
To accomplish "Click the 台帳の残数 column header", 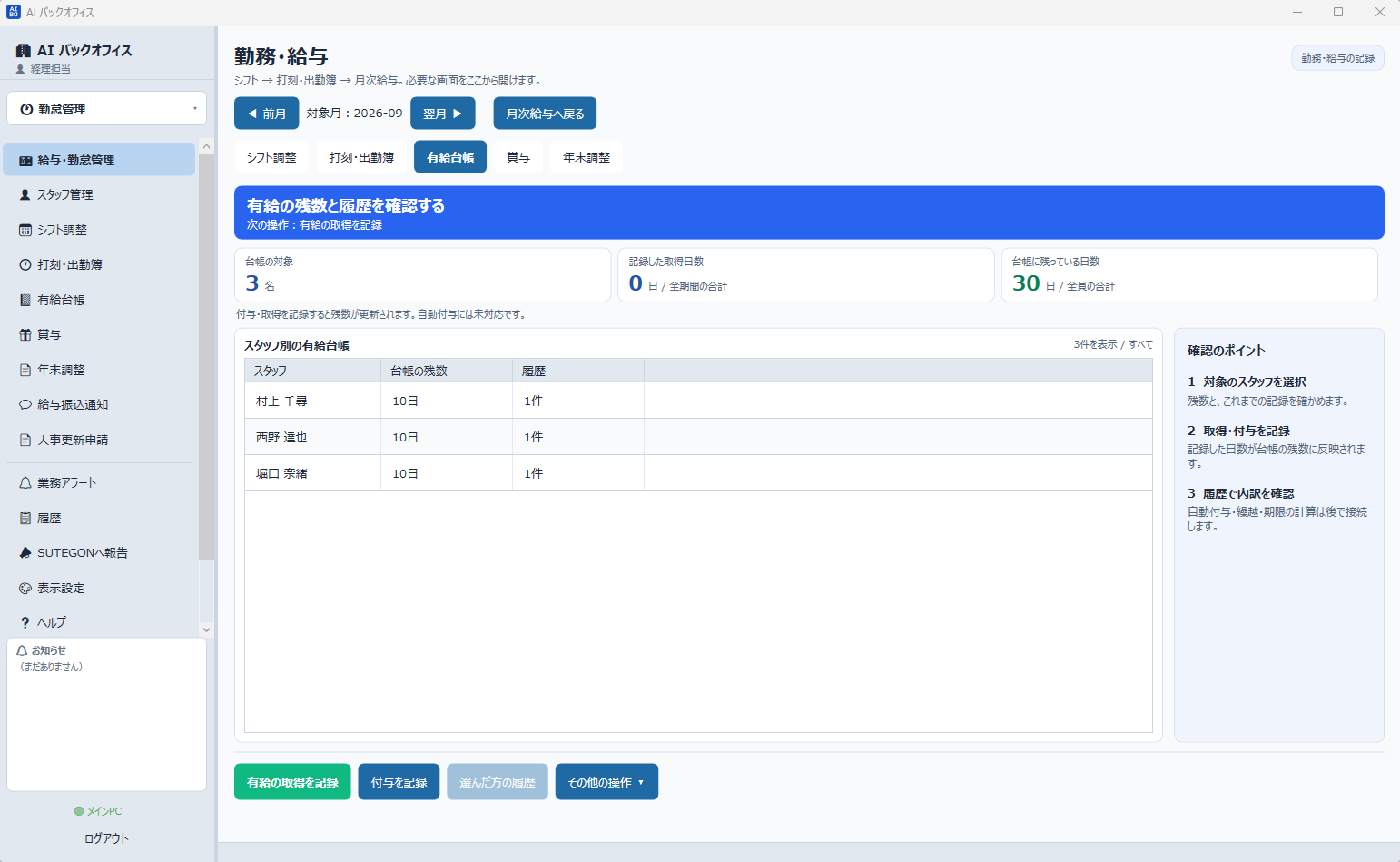I will pos(447,371).
